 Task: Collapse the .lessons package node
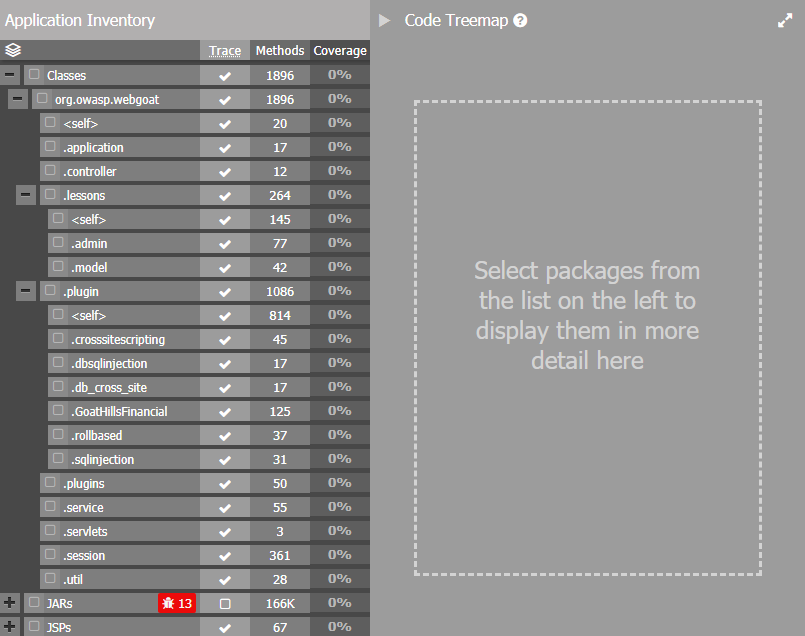[x=25, y=195]
